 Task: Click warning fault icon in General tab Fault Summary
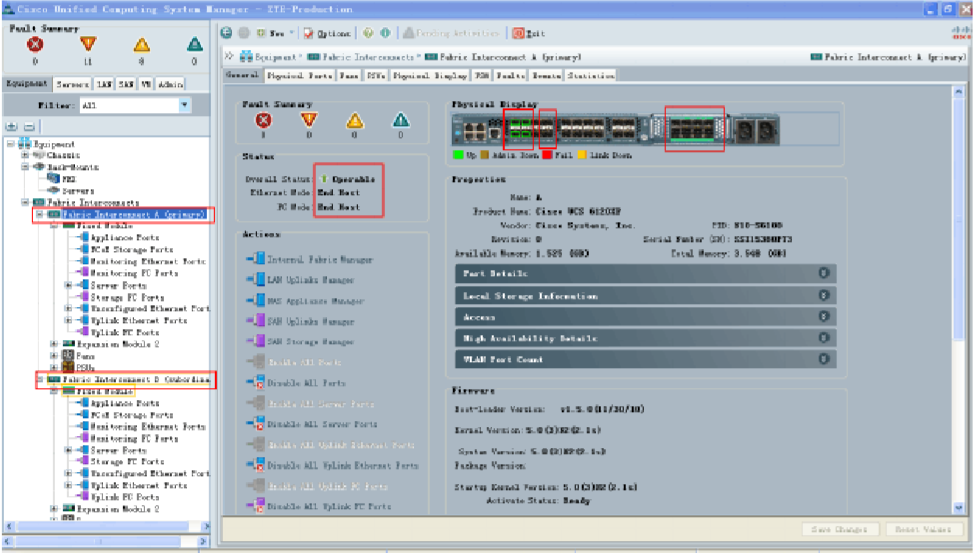(x=401, y=120)
